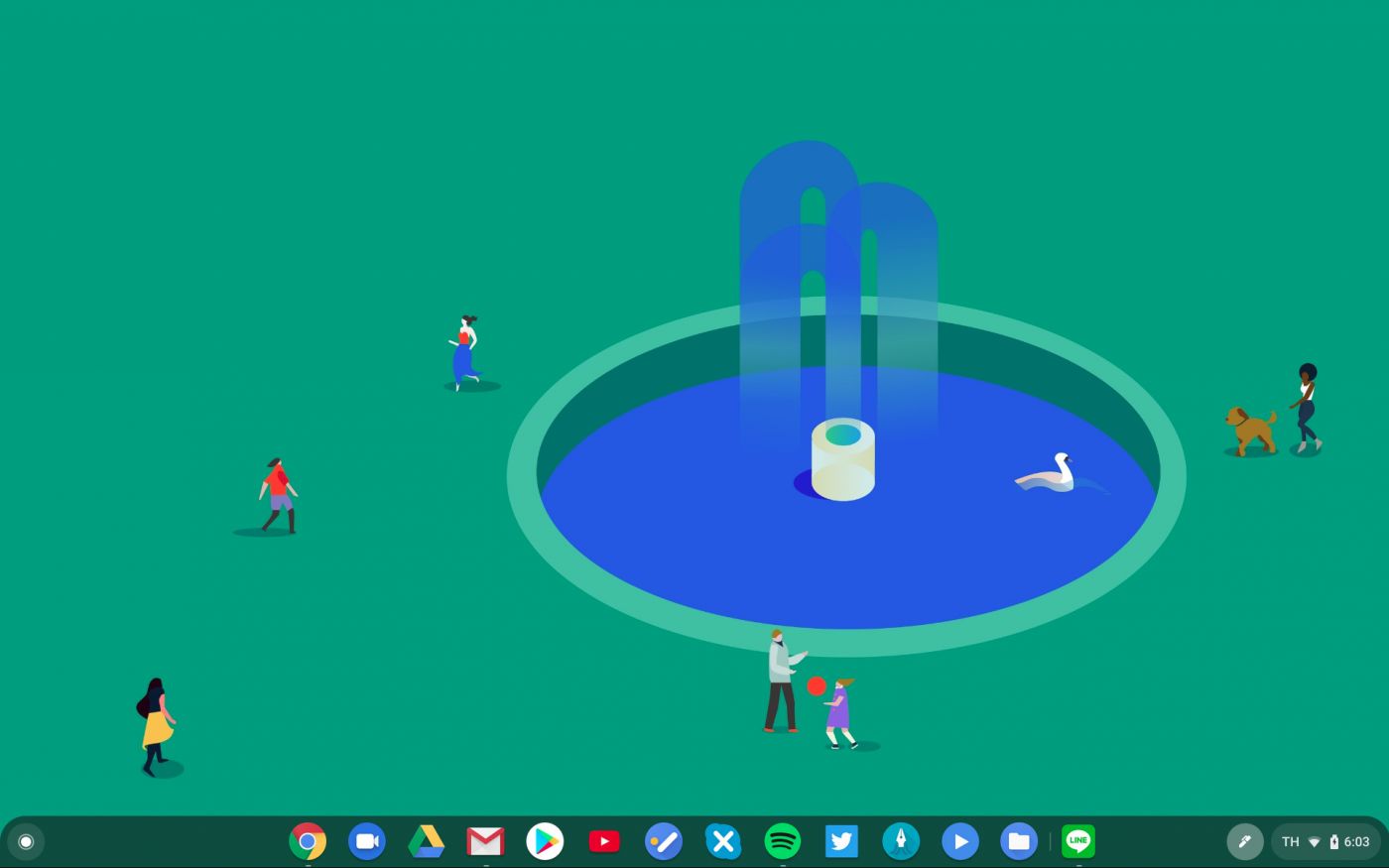Launch the LINE messenger app
1389x868 pixels.
pos(1078,841)
